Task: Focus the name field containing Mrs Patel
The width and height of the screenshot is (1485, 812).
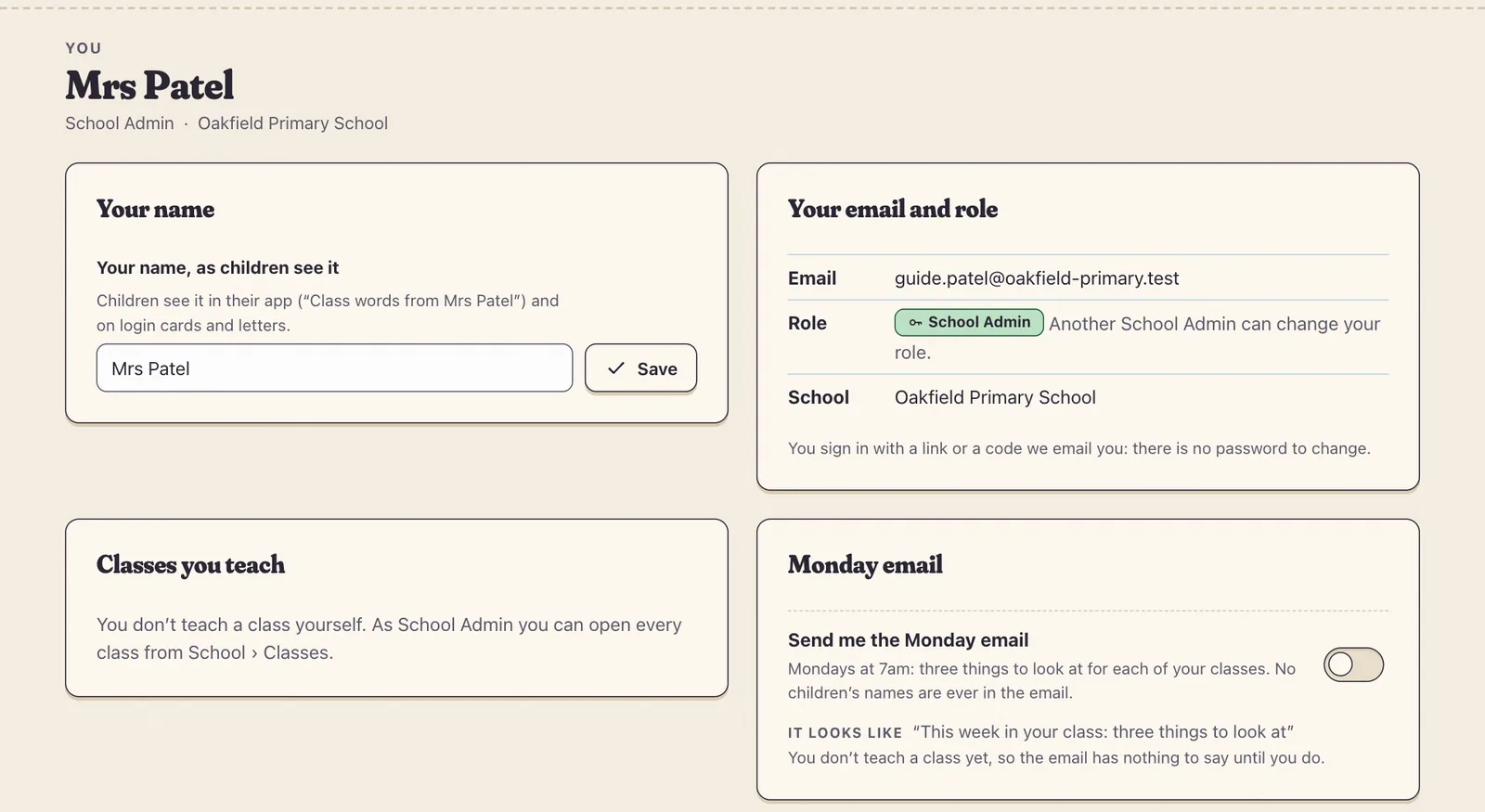Action: click(x=334, y=368)
